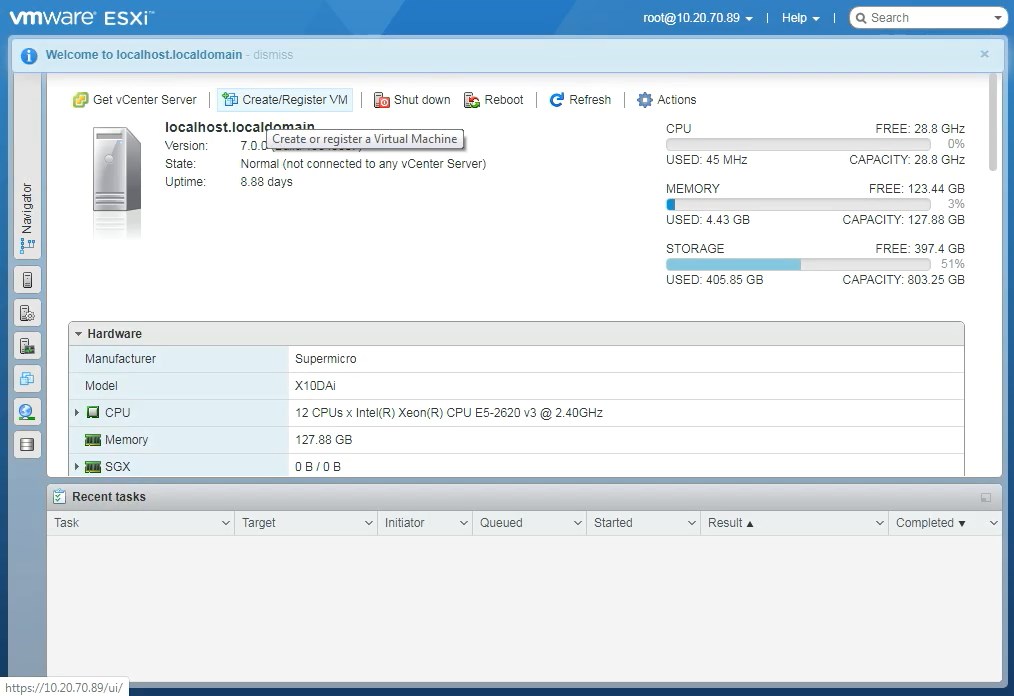Click the Create/Register VM button
The image size is (1014, 696).
[285, 100]
